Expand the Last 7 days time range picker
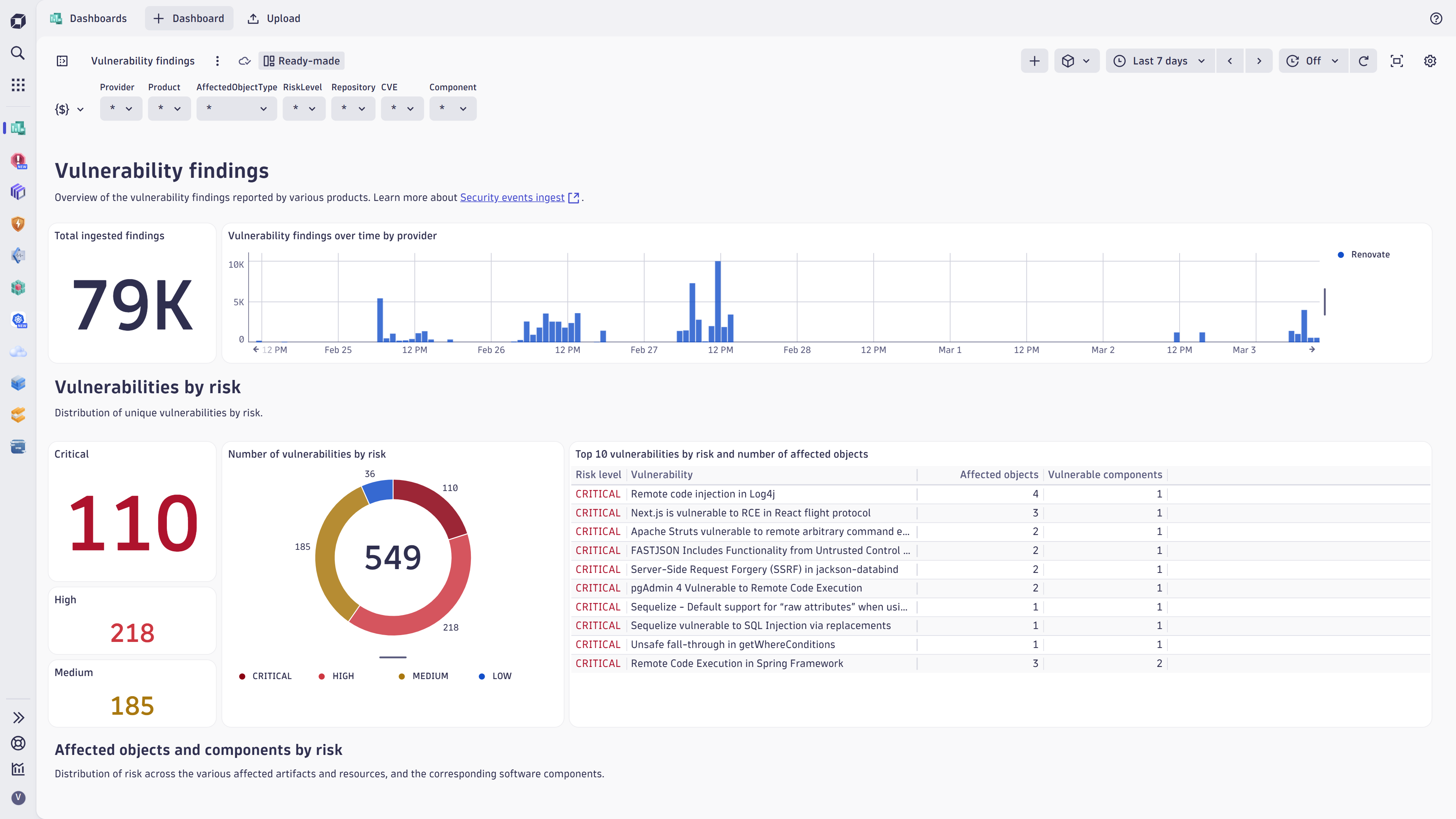1456x819 pixels. (x=1159, y=61)
